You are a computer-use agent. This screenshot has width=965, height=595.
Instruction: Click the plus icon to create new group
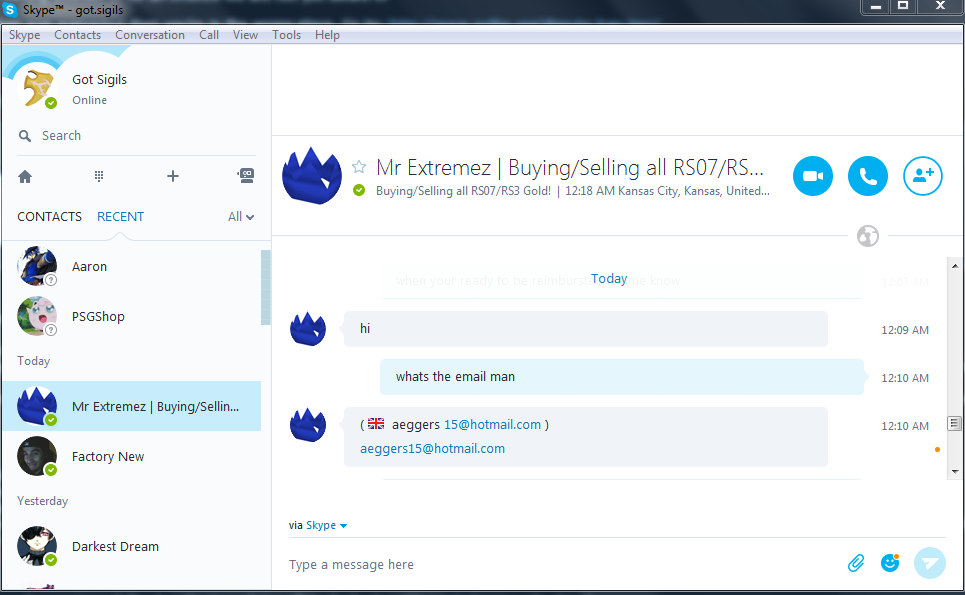(x=173, y=176)
